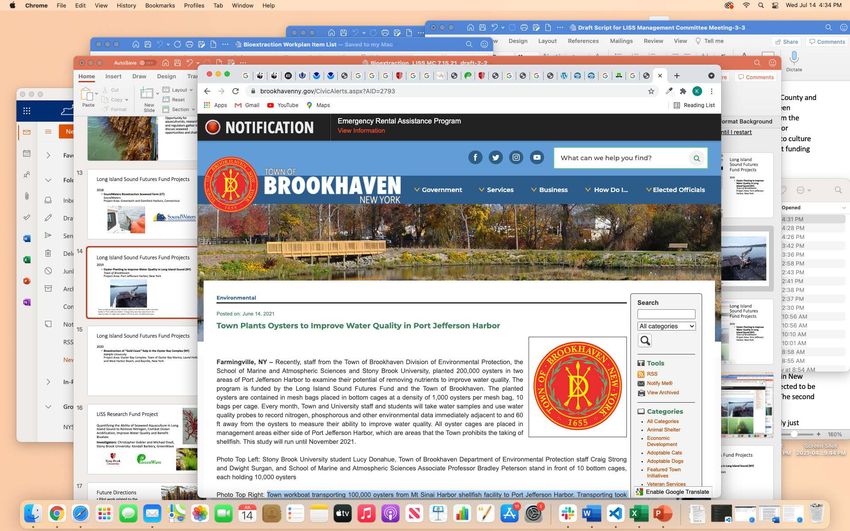Open Spotlight search in the menu bar
Image resolution: width=850 pixels, height=531 pixels.
(761, 5)
